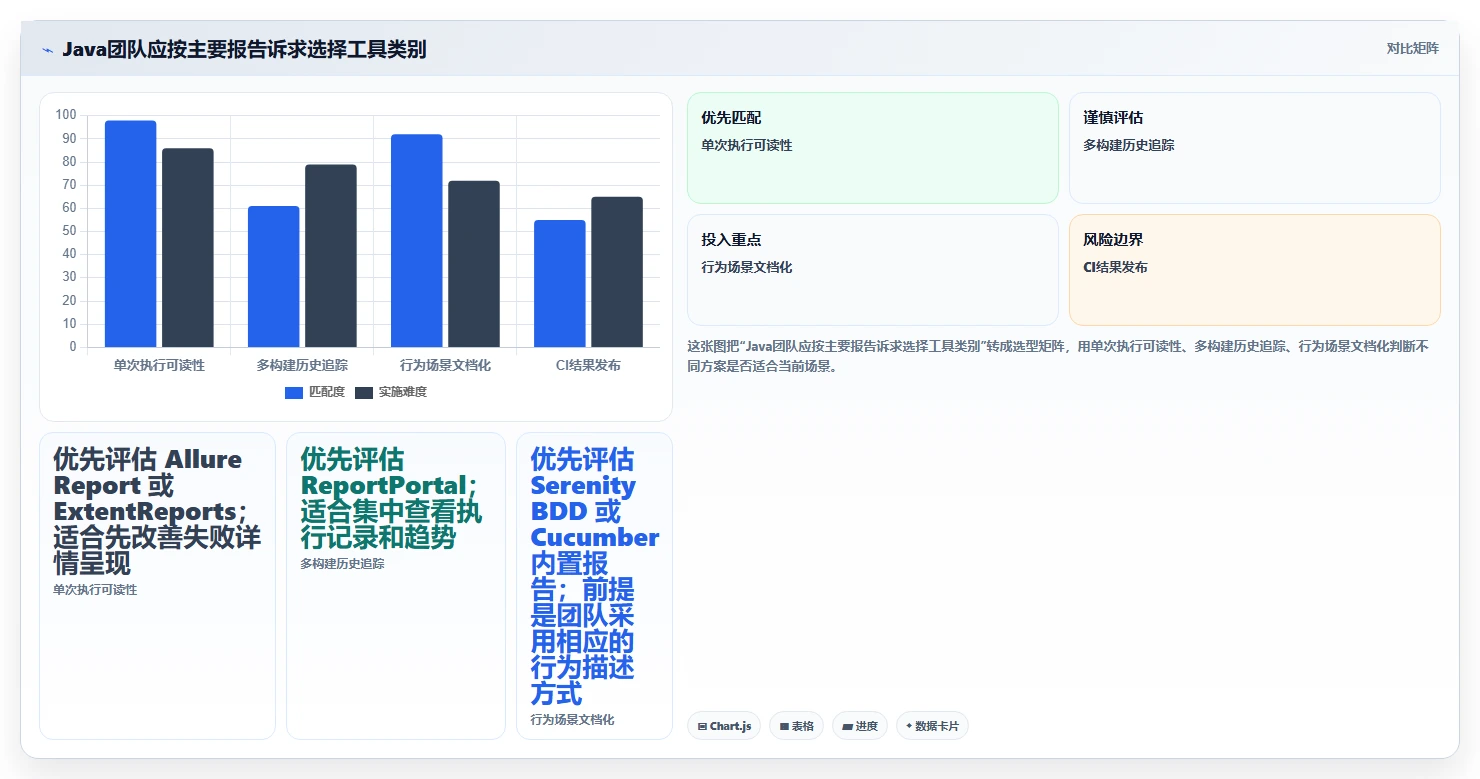Click the Allure Report 或 ExtentReports heading
The image size is (1480, 779).
click(x=157, y=511)
